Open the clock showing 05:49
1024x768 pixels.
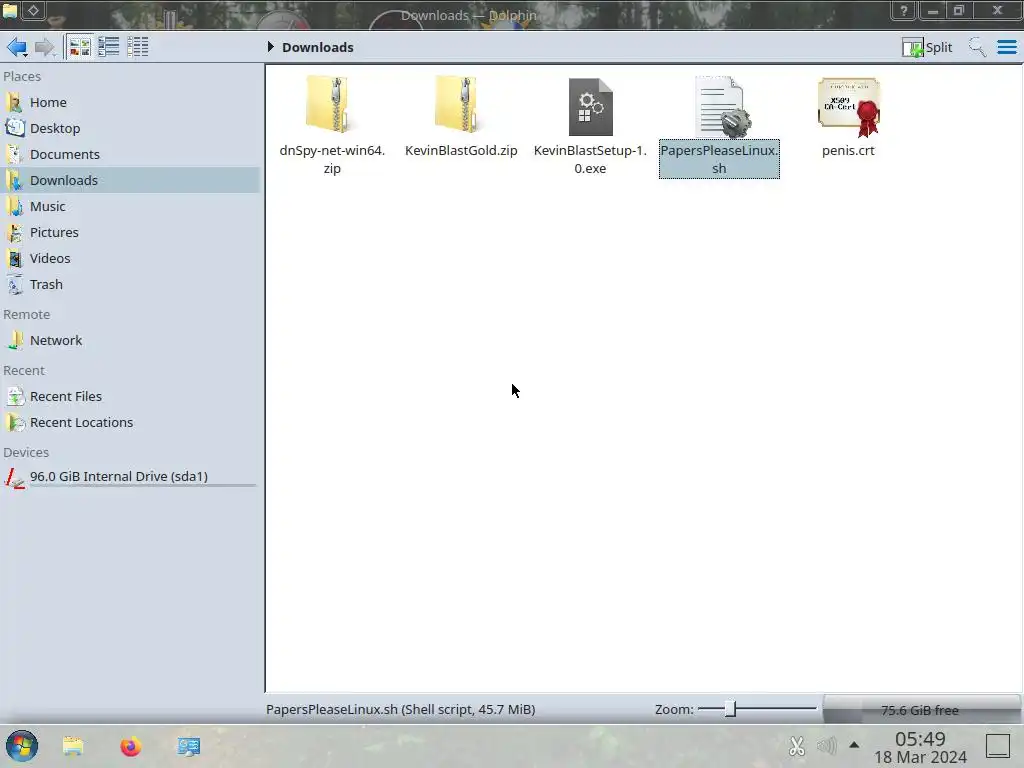click(920, 747)
